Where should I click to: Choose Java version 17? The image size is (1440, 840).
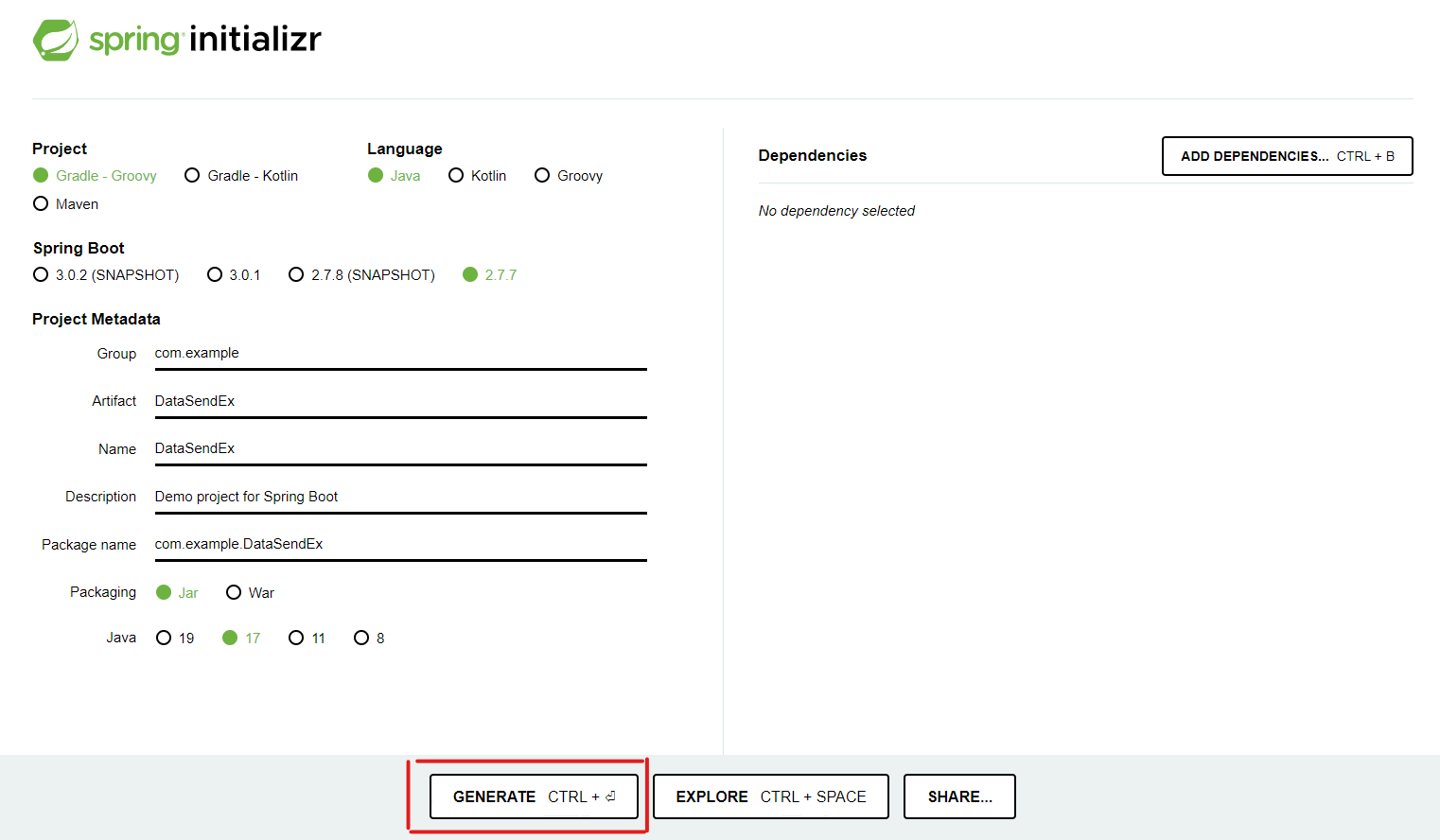[241, 639]
